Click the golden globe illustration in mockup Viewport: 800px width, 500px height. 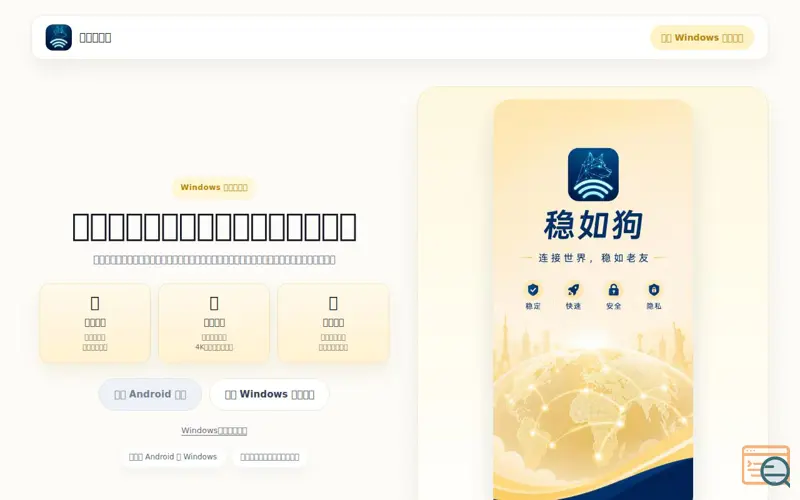pos(593,408)
